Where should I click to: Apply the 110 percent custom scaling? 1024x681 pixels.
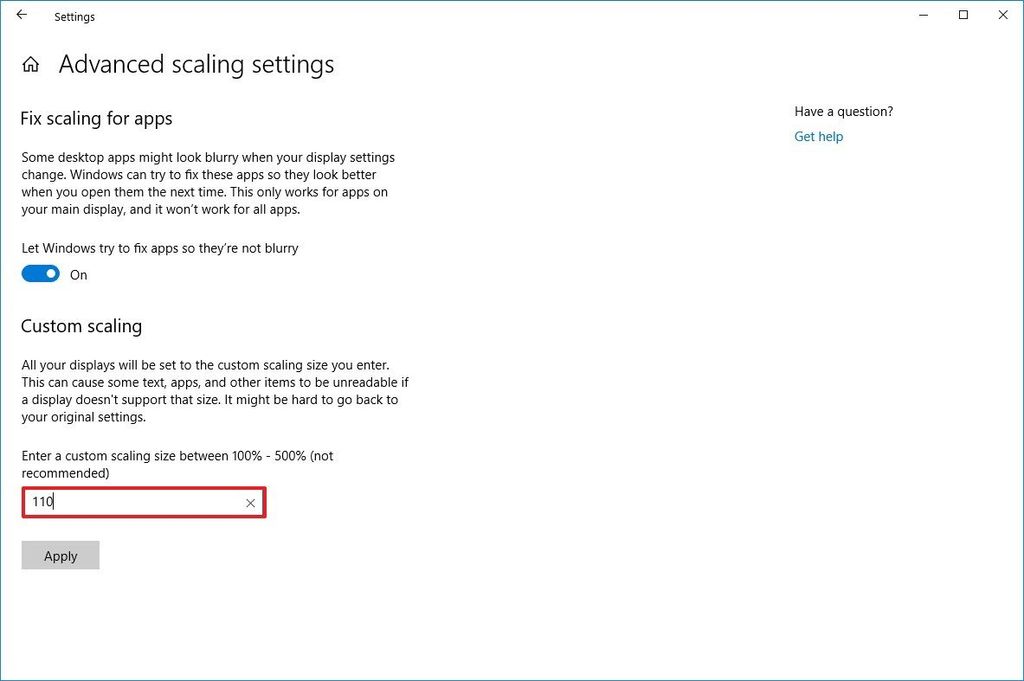tap(60, 555)
